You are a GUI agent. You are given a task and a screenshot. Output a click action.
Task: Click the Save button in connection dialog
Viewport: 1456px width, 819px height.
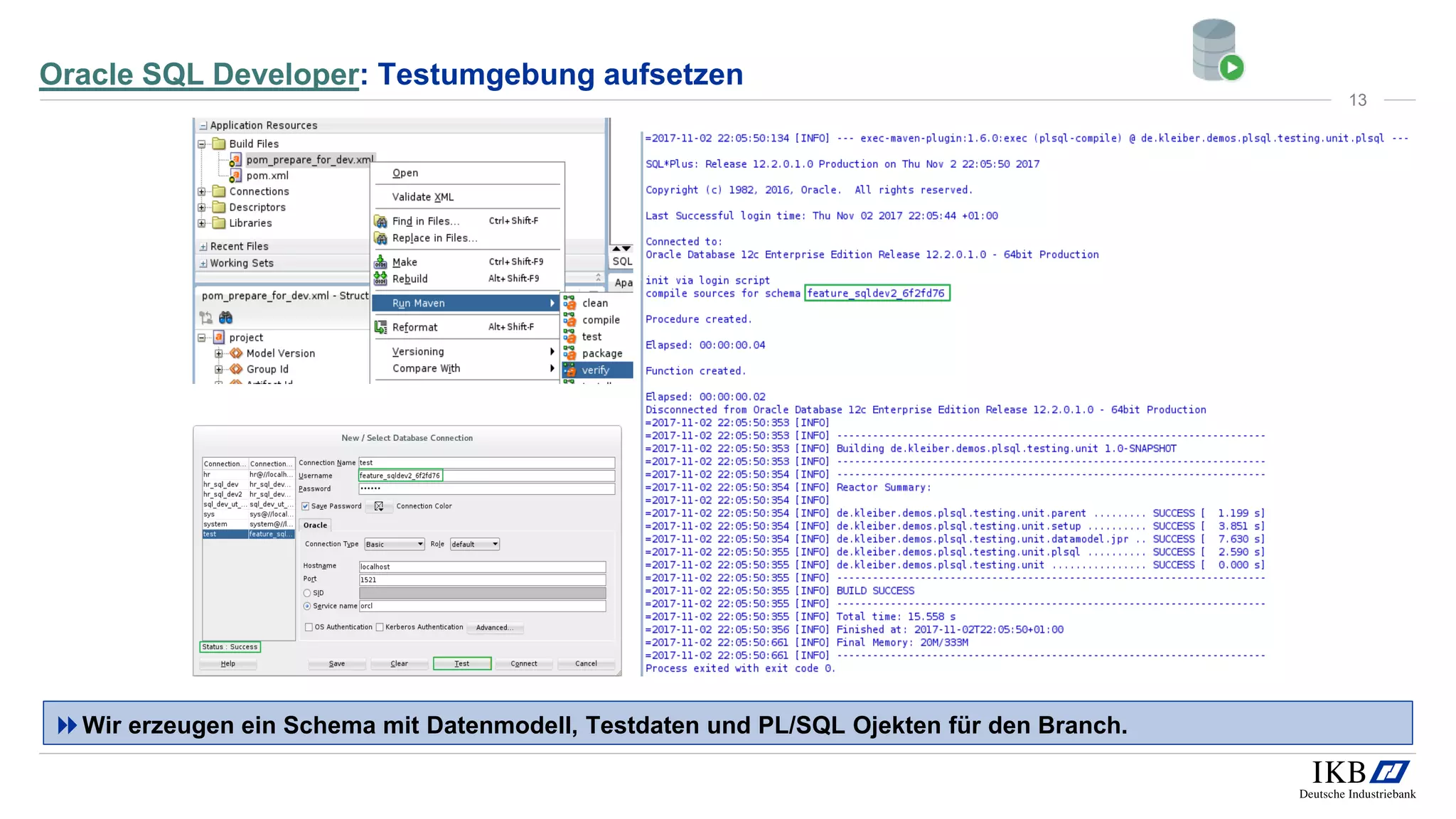[x=337, y=663]
